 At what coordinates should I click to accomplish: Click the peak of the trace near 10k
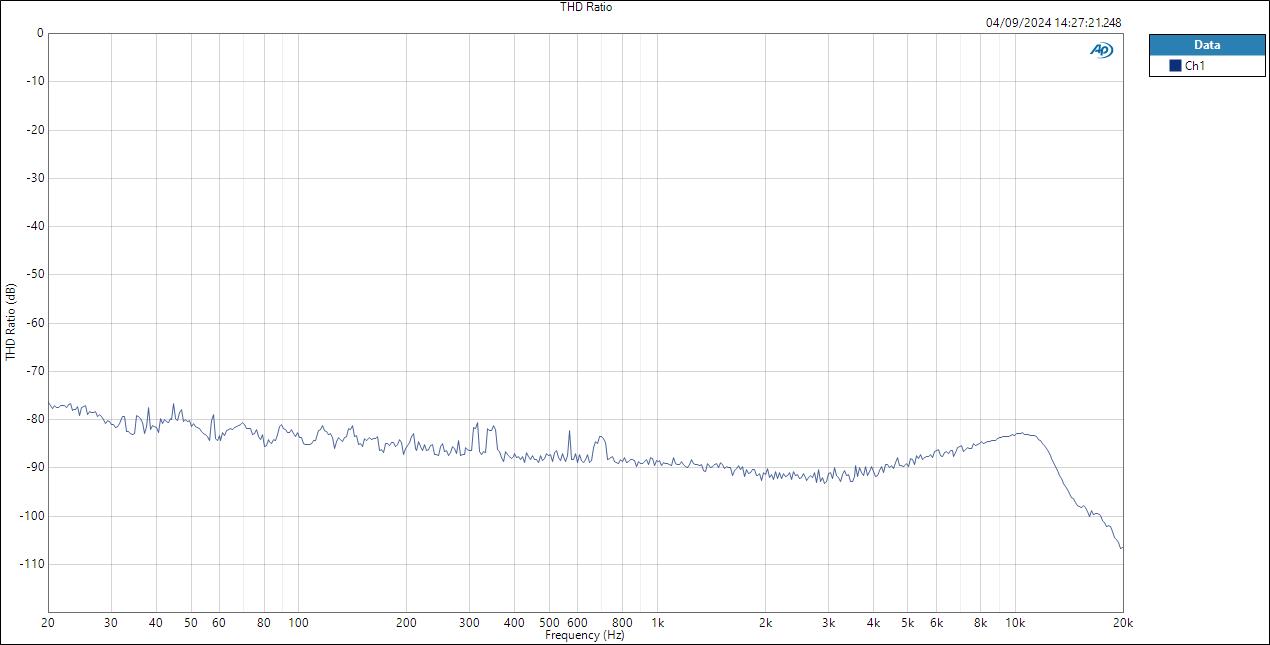coord(1021,434)
